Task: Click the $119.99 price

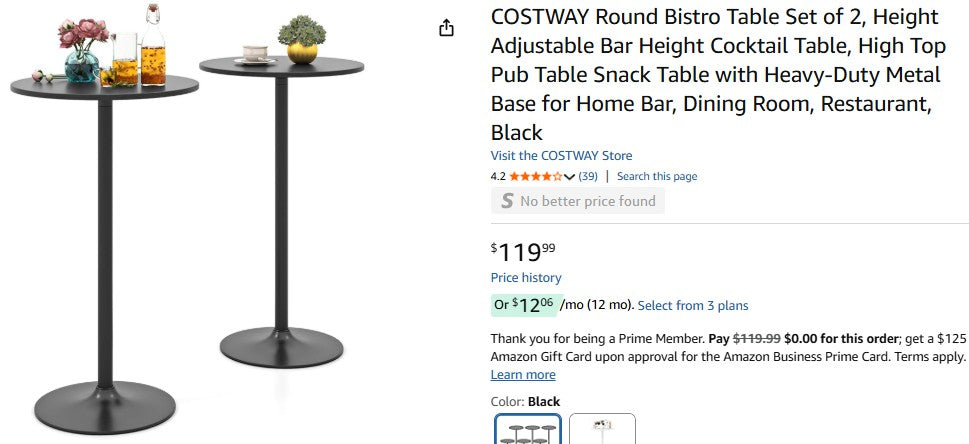Action: [523, 251]
